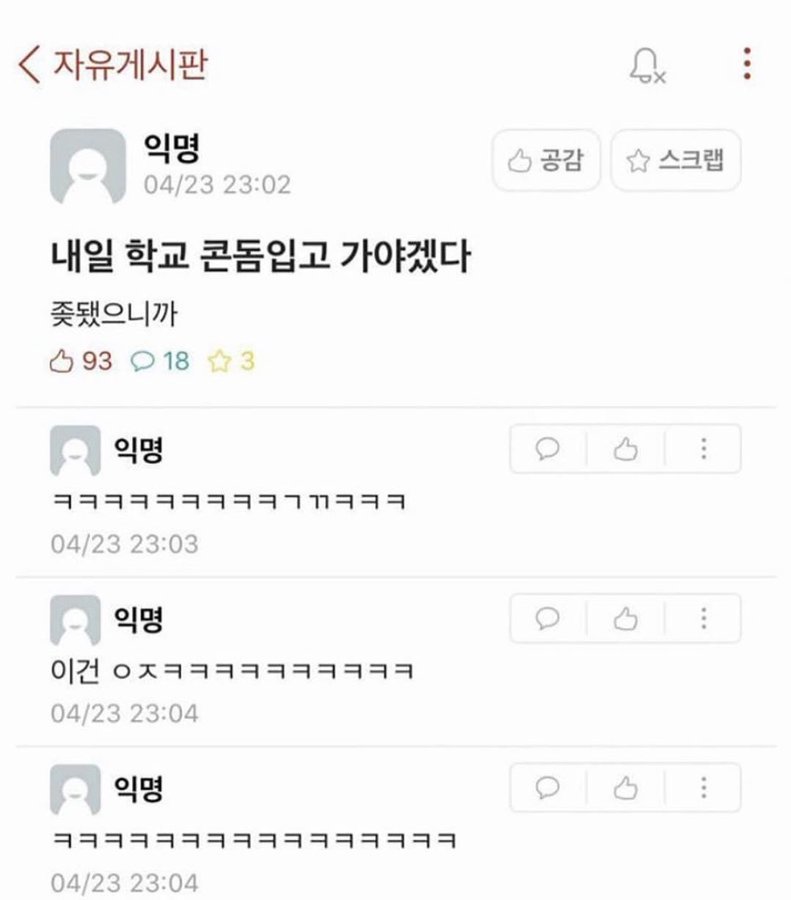This screenshot has height=900, width=791.
Task: Tap the 공감 like button on post
Action: 546,160
